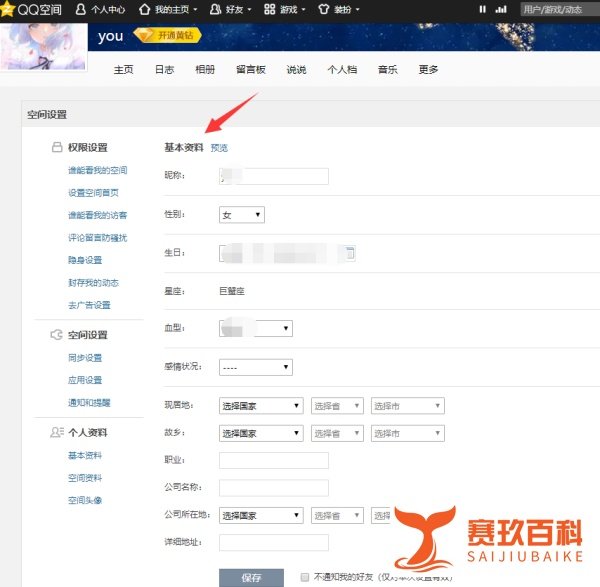Click the 权限设置 lock icon
600x587 pixels.
(x=57, y=147)
